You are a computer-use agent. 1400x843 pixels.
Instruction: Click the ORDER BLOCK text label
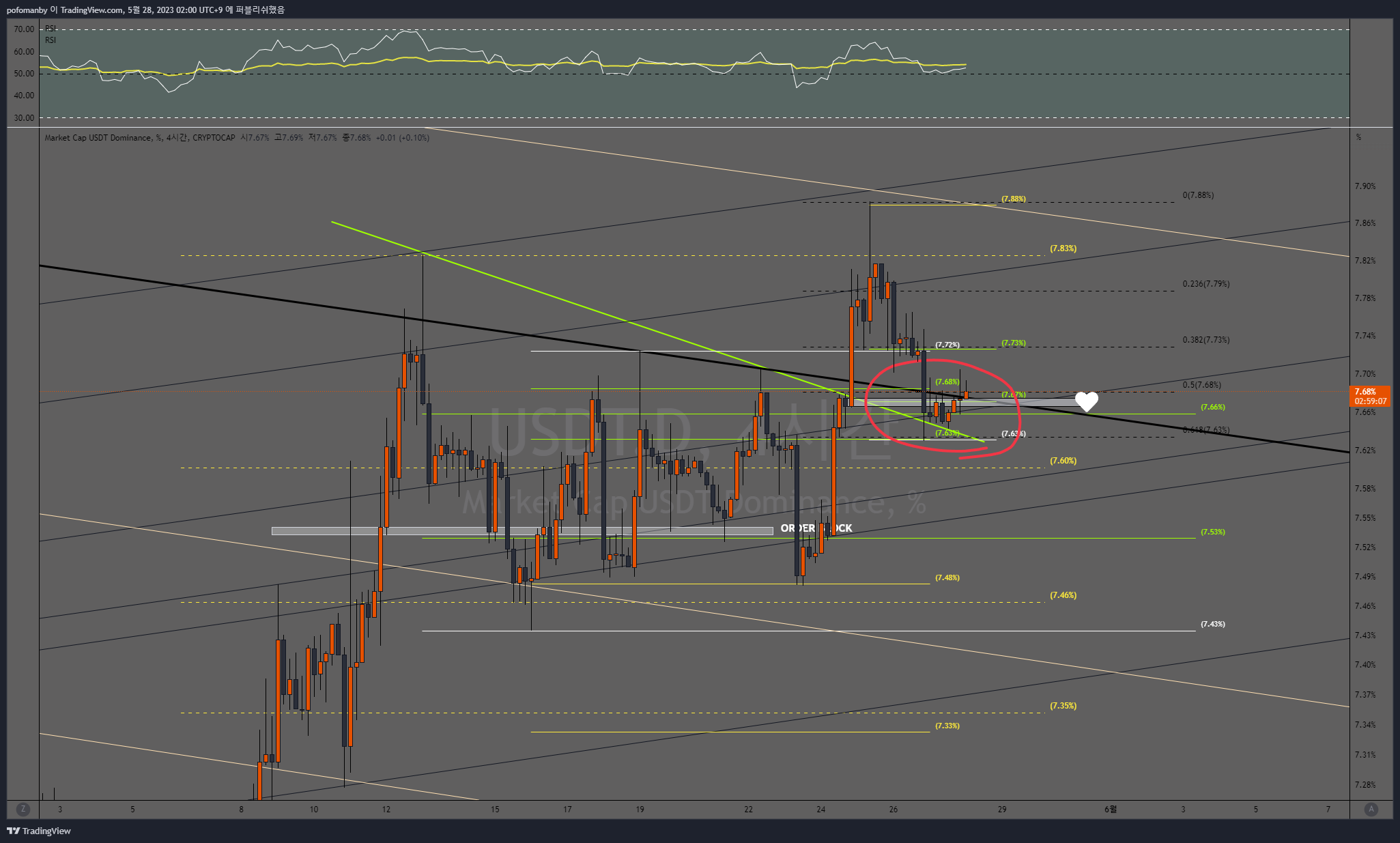[x=816, y=528]
